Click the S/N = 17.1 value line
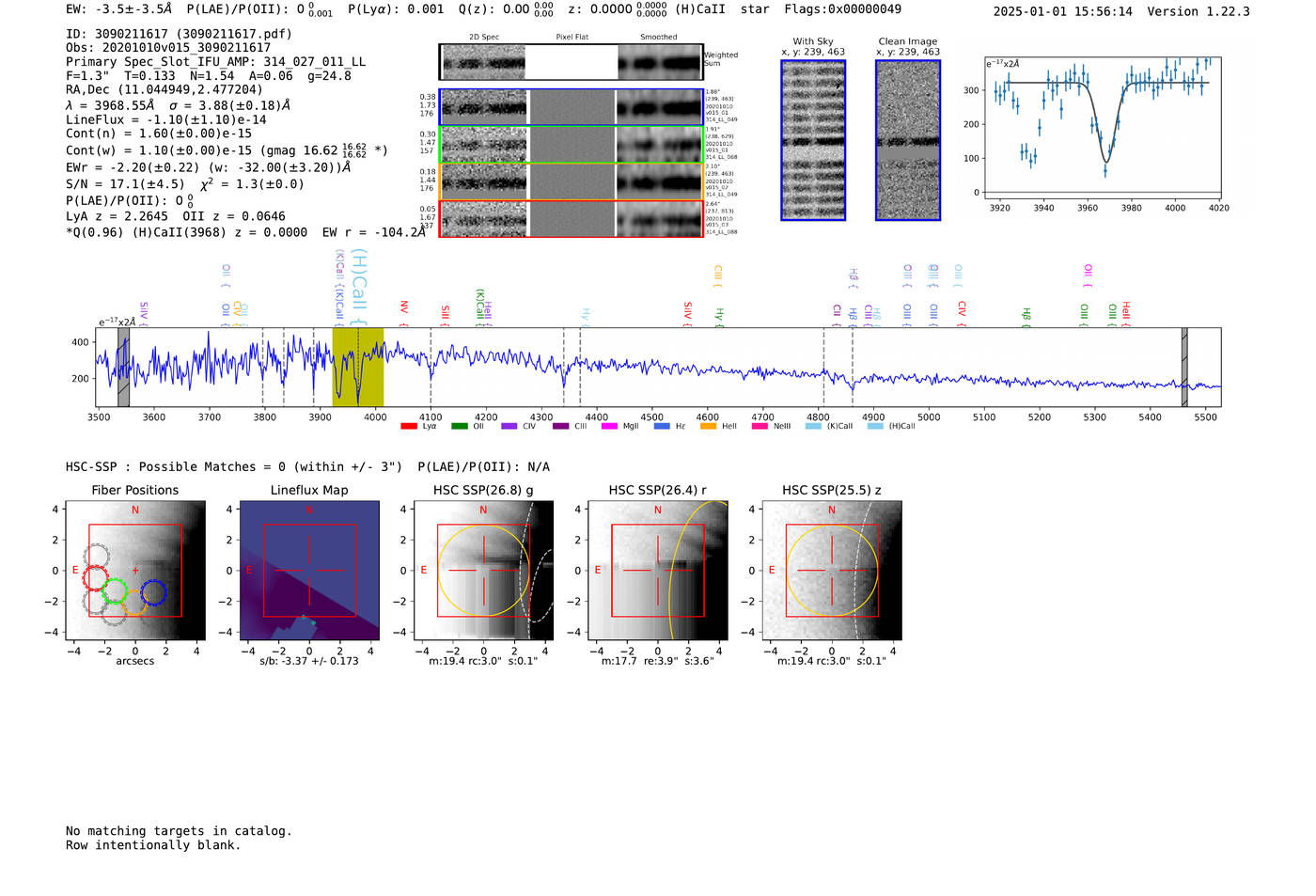The height and width of the screenshot is (896, 1316). coord(185,184)
